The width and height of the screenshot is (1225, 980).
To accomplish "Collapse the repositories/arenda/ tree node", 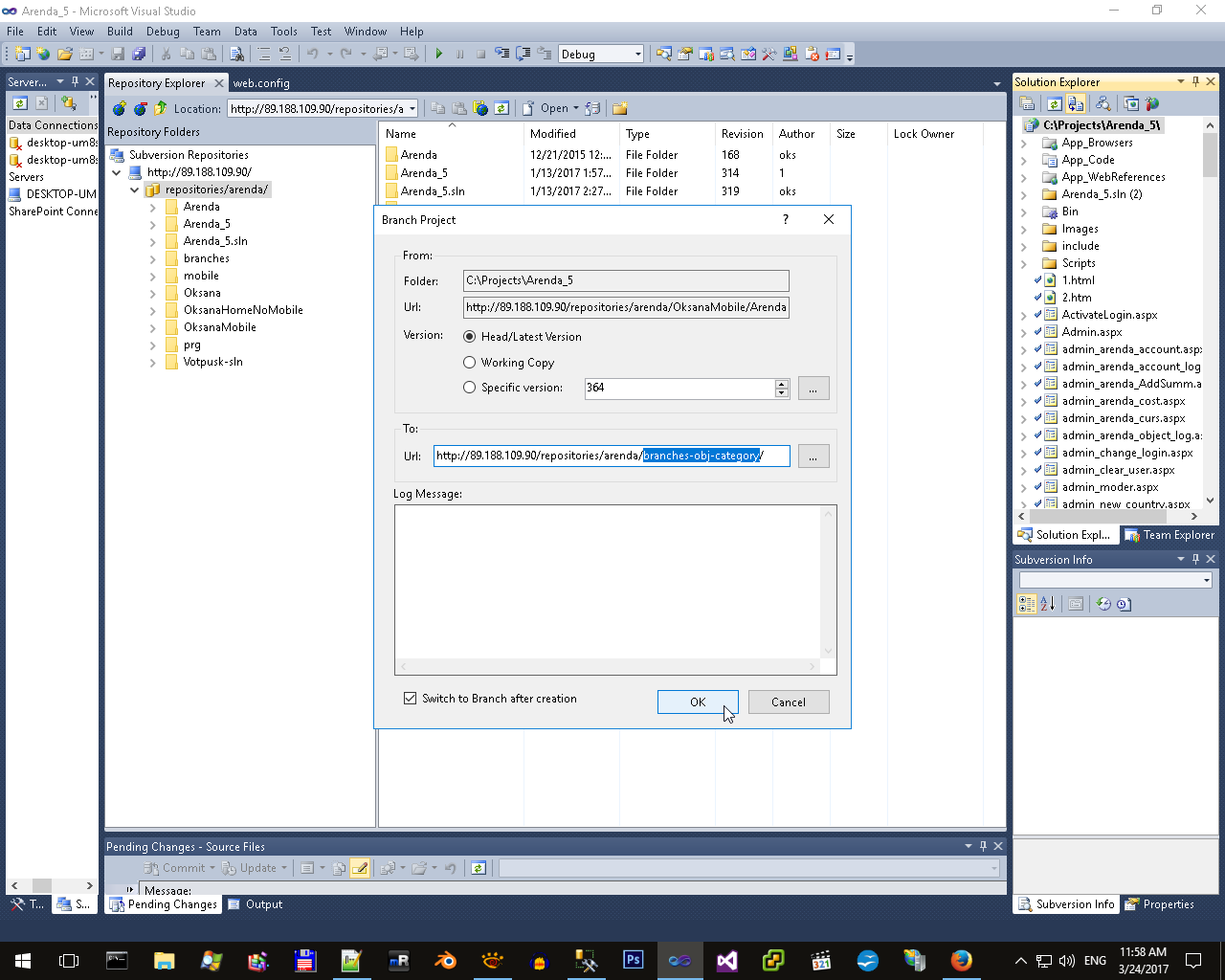I will coord(135,189).
